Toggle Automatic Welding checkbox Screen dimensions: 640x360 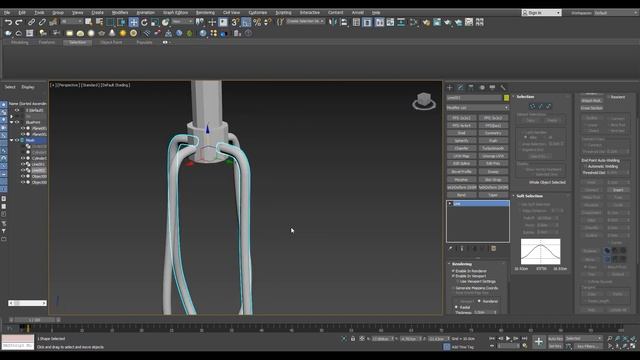click(x=585, y=167)
